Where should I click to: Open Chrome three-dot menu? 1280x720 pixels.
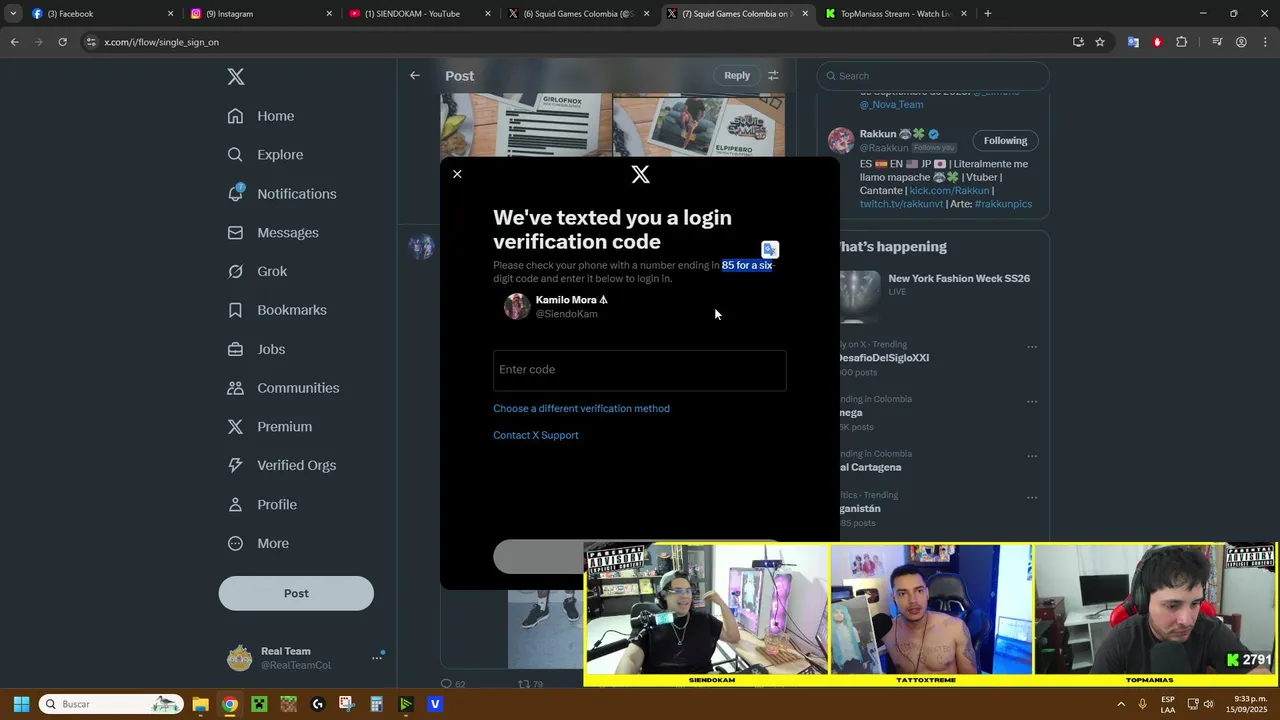coord(1265,42)
